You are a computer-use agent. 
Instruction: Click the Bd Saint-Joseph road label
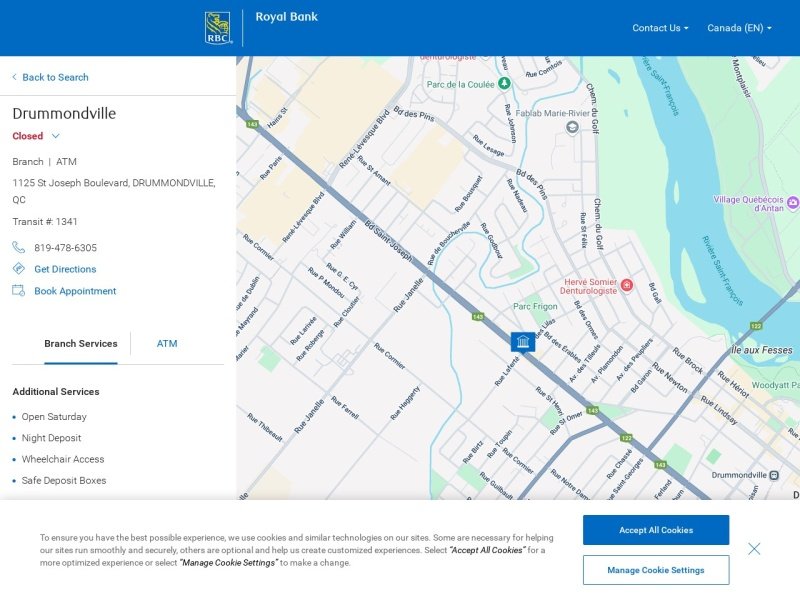[x=389, y=241]
